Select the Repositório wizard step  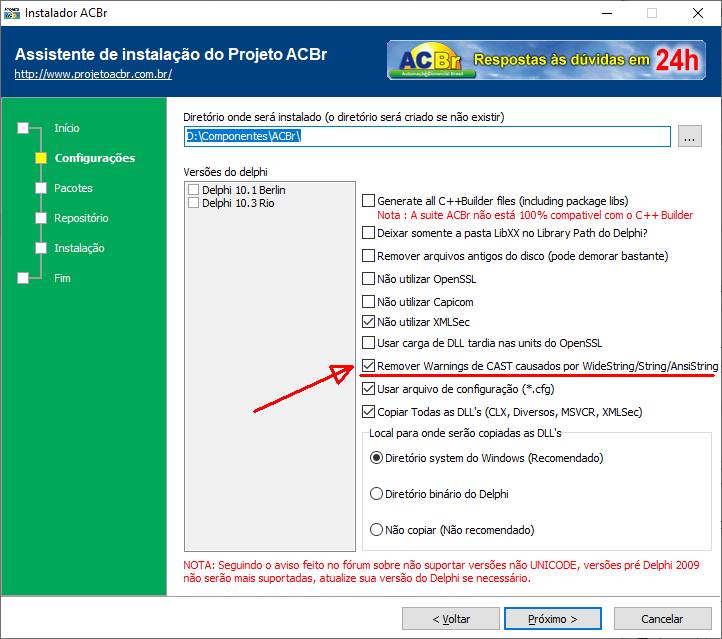(x=81, y=218)
